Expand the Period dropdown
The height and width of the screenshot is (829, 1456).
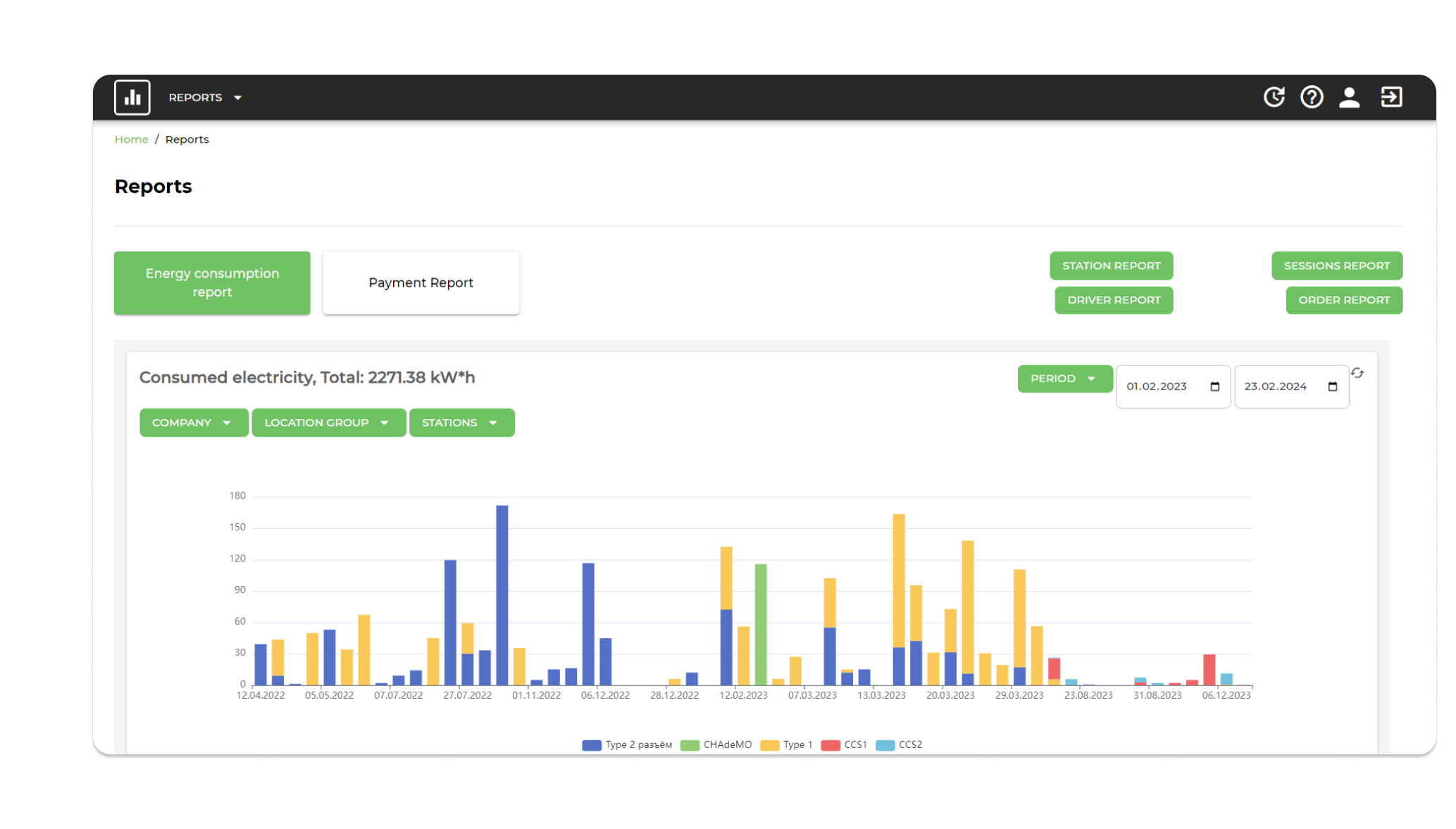click(x=1064, y=378)
